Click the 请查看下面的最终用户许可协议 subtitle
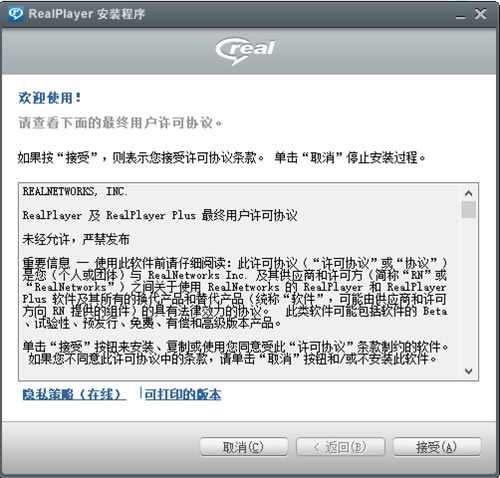 [x=120, y=123]
